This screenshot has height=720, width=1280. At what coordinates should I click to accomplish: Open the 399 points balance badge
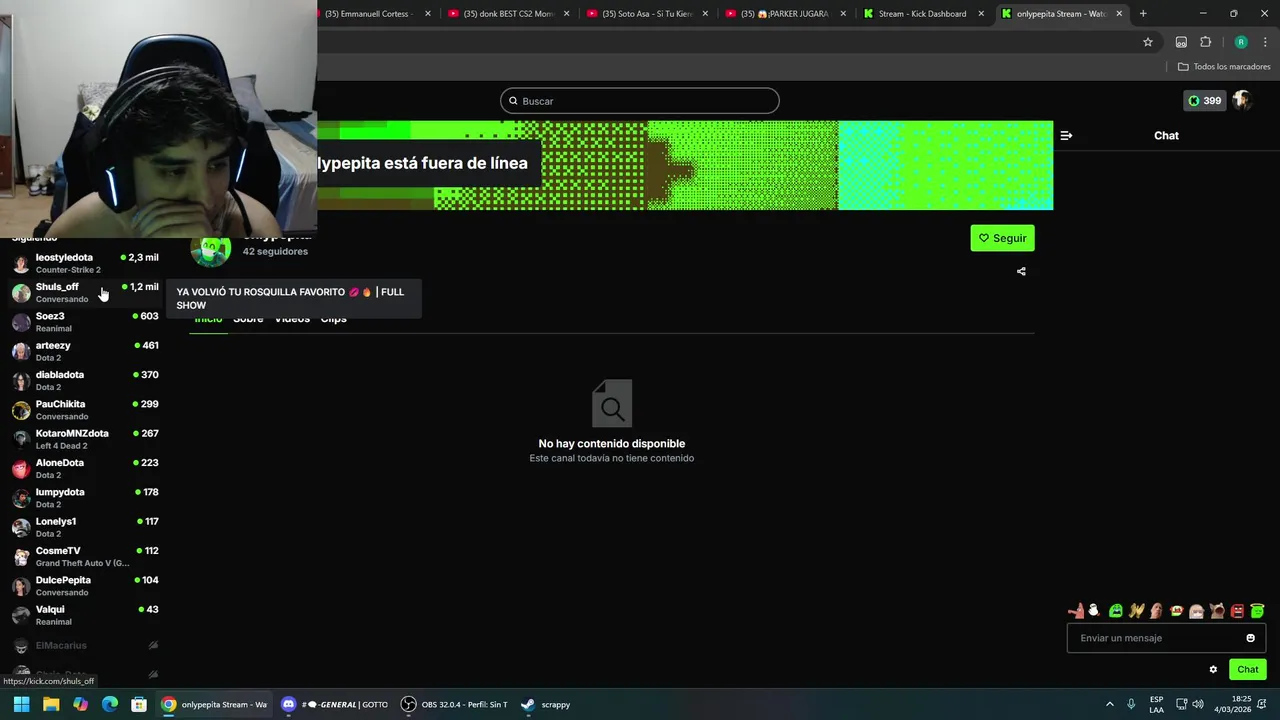coord(1204,100)
